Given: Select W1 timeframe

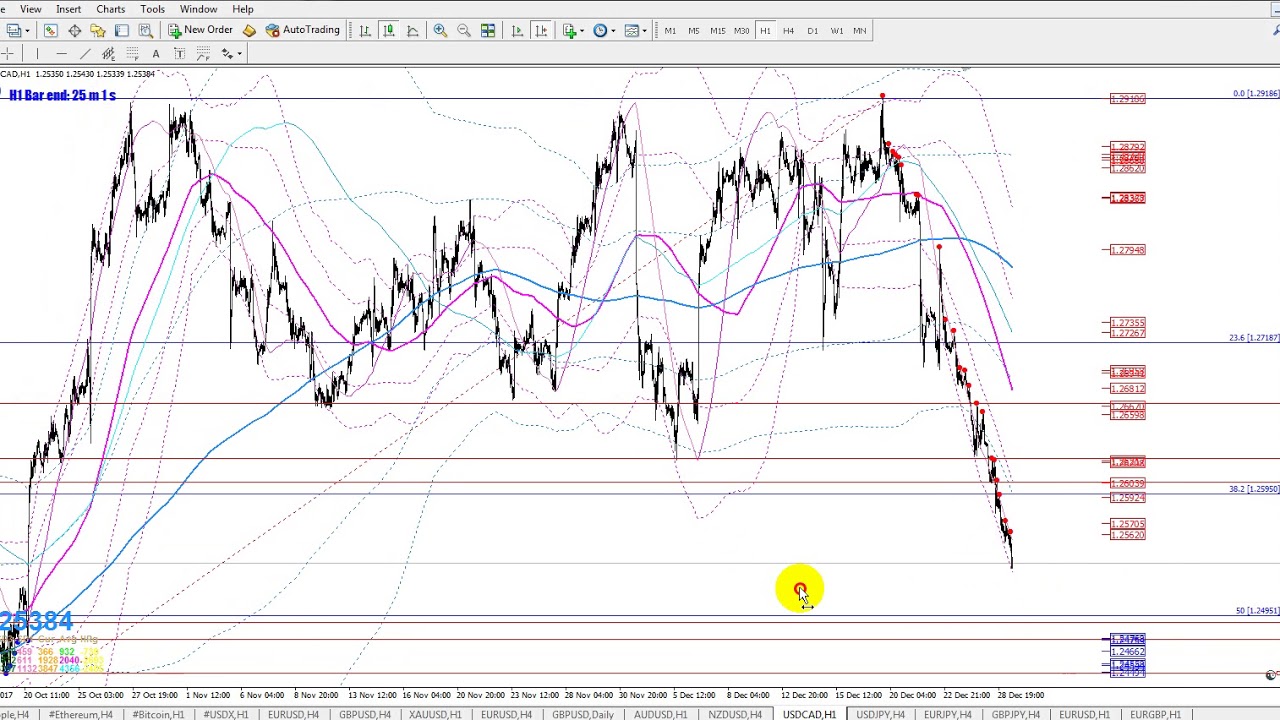Looking at the screenshot, I should pos(836,31).
